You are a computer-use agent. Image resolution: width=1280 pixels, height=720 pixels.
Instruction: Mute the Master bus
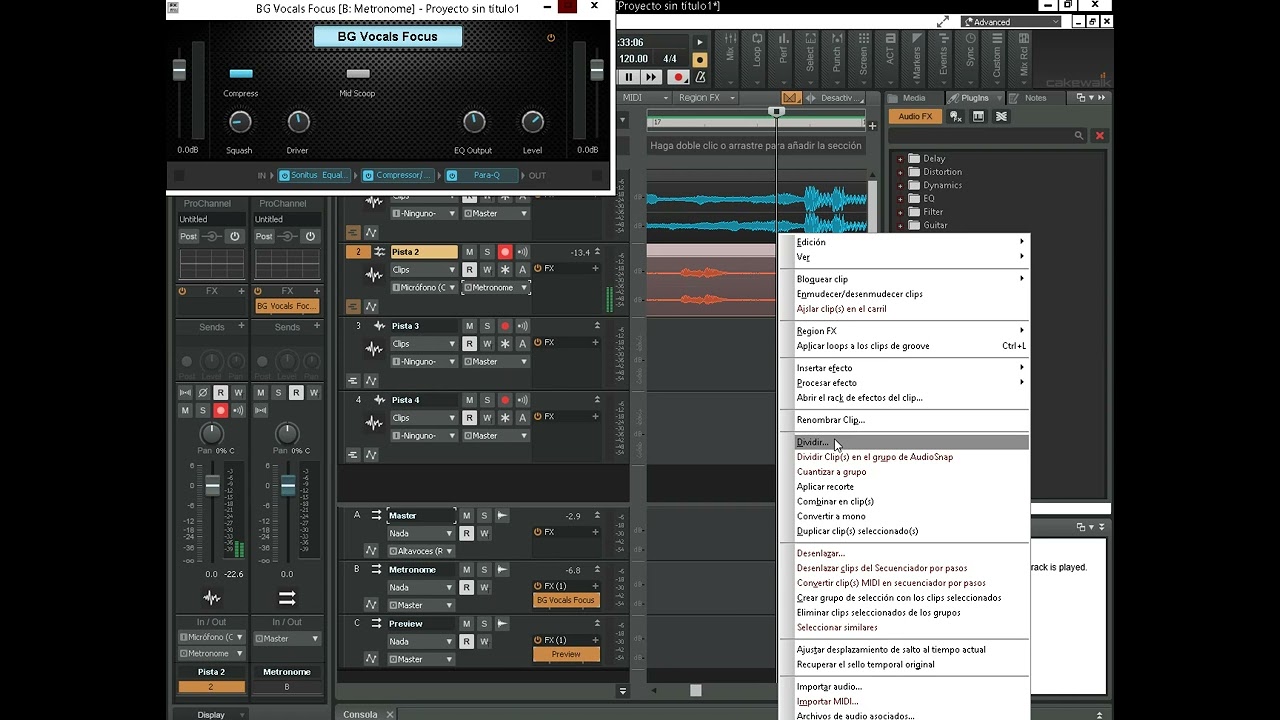466,516
